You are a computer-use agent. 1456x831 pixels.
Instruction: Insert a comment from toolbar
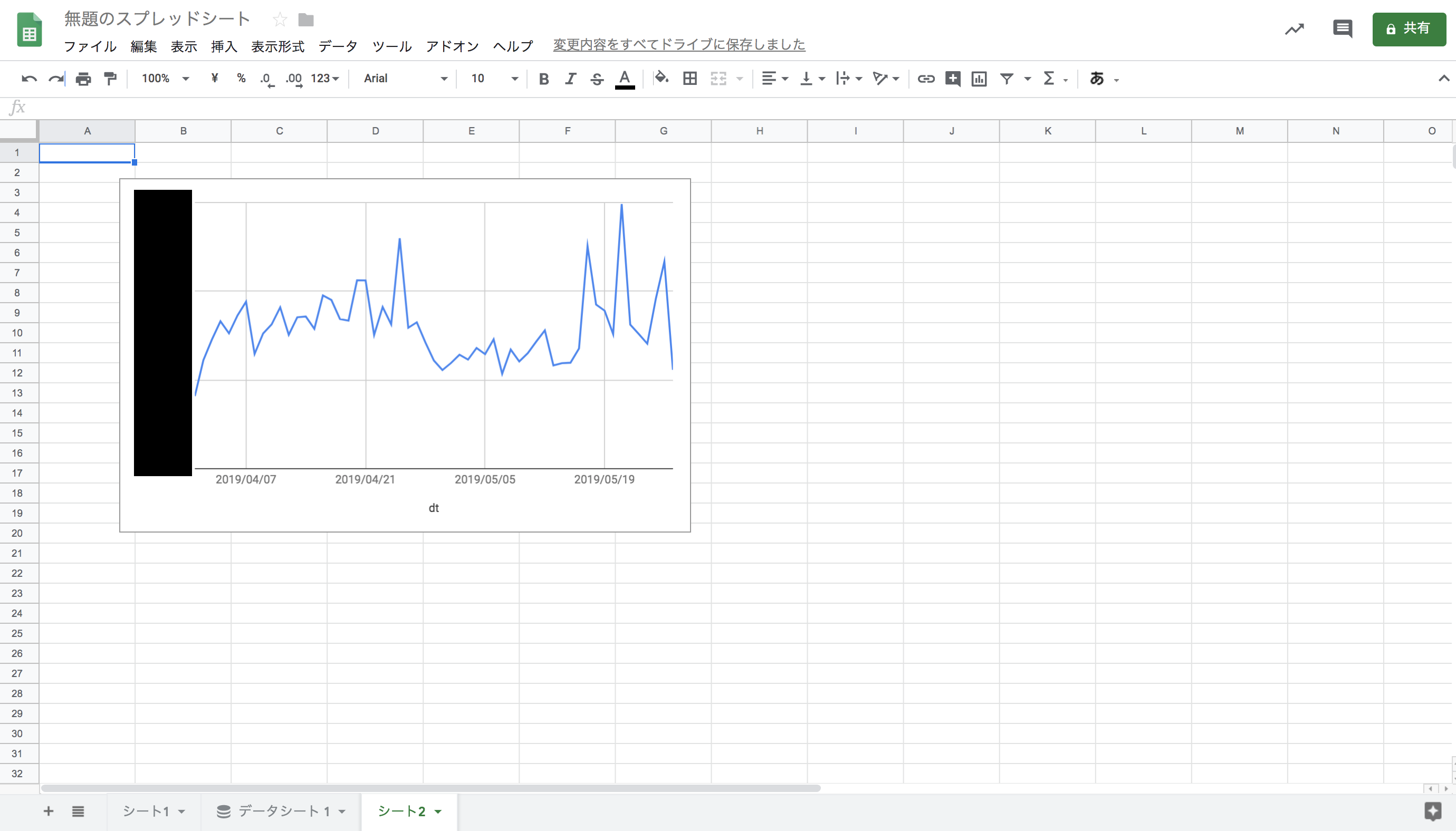click(952, 79)
